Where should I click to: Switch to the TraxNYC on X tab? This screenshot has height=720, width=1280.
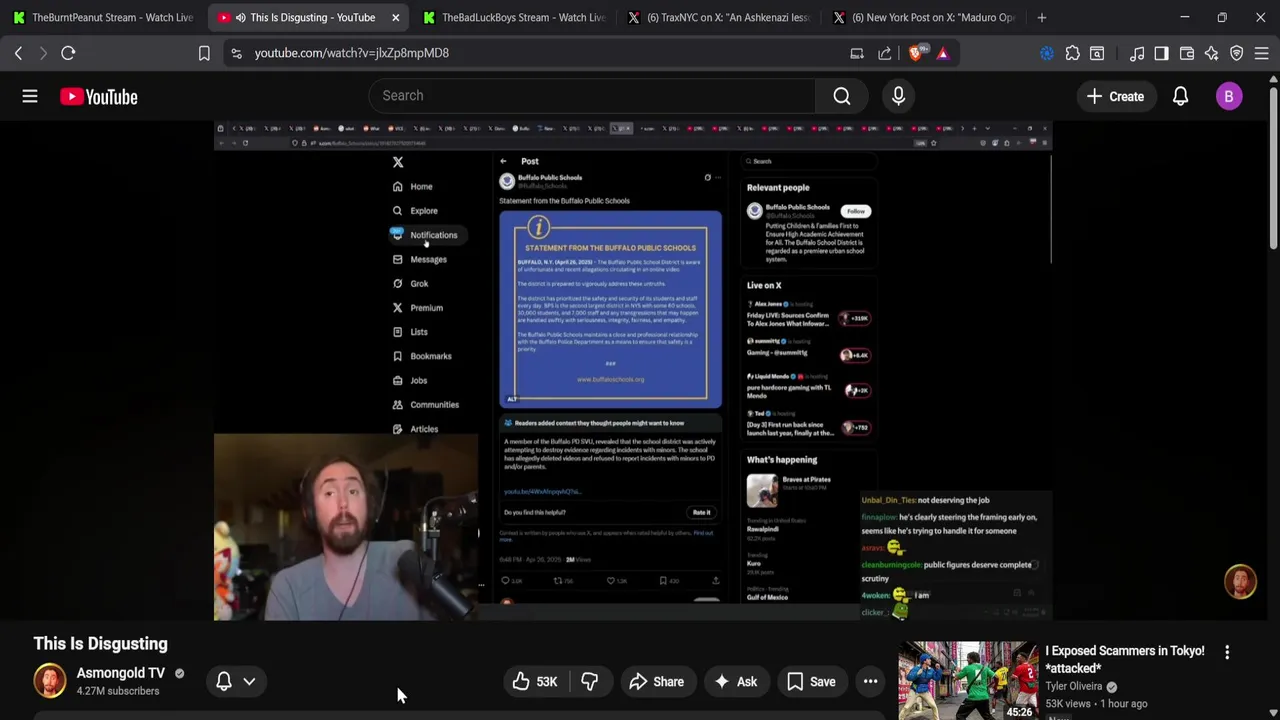pos(717,17)
